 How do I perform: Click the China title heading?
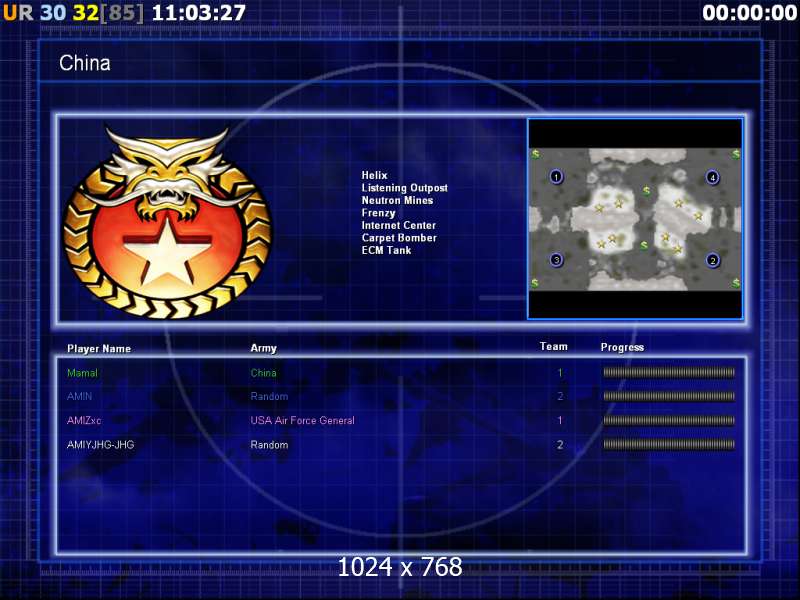click(85, 63)
